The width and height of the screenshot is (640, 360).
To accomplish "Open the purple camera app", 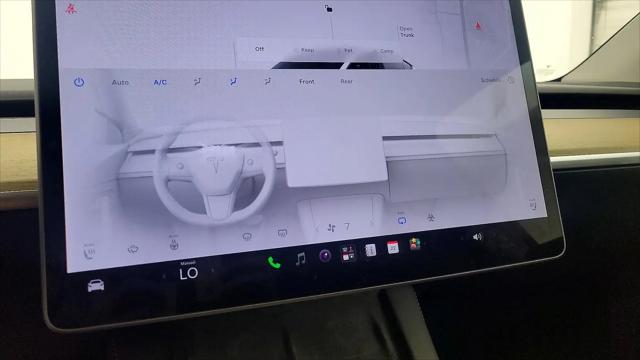I will [x=325, y=256].
